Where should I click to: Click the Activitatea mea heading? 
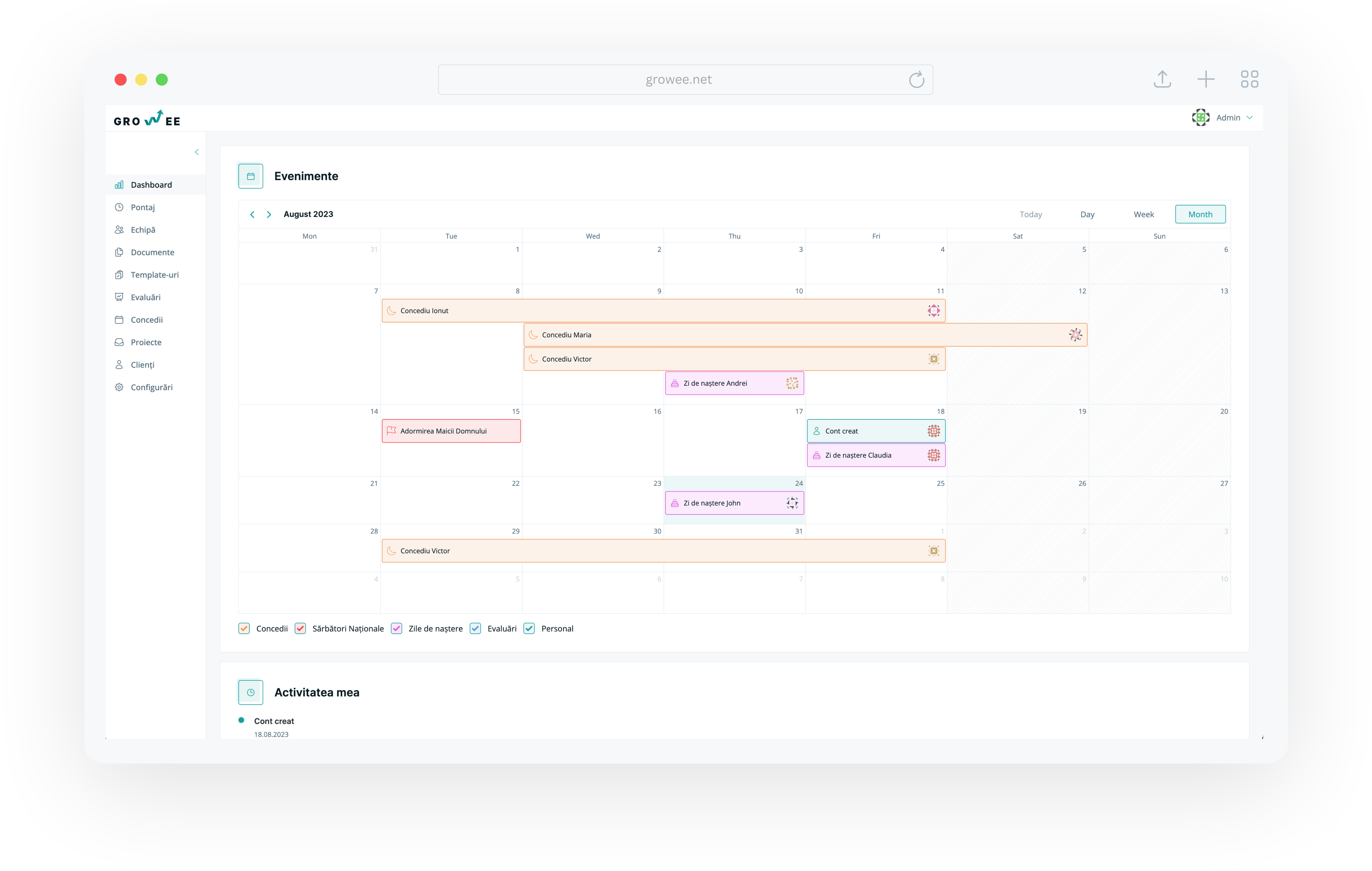(x=317, y=693)
